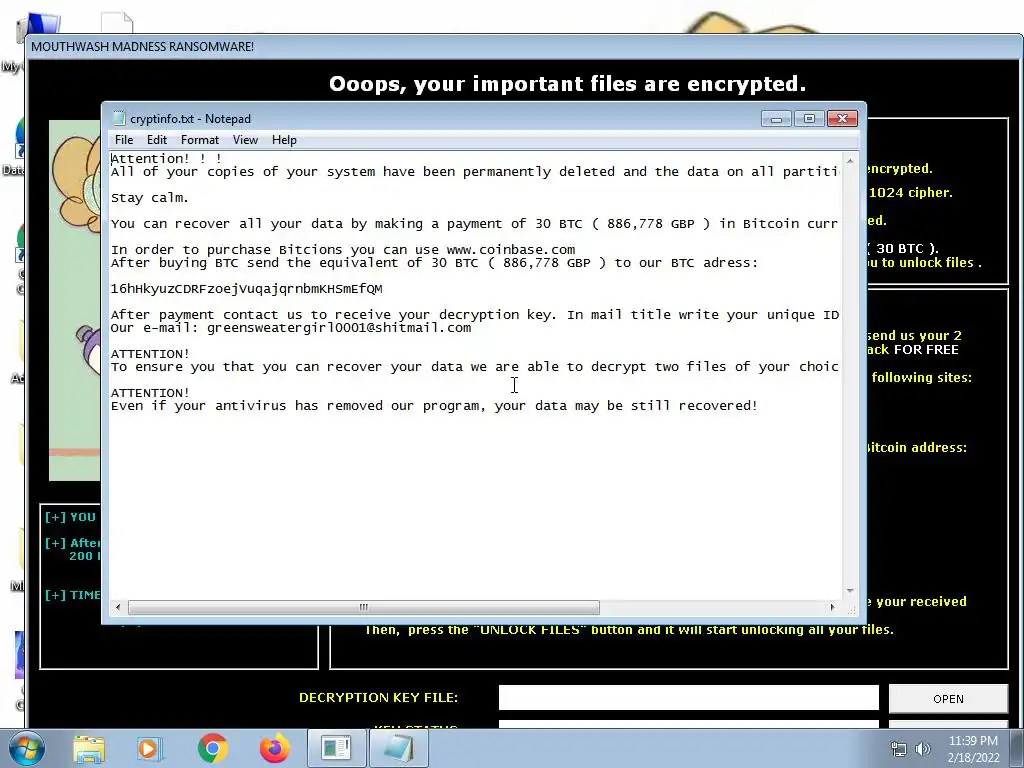The image size is (1024, 768).
Task: Click the greensweatergirl0001@shitmail.com email text
Action: (339, 328)
